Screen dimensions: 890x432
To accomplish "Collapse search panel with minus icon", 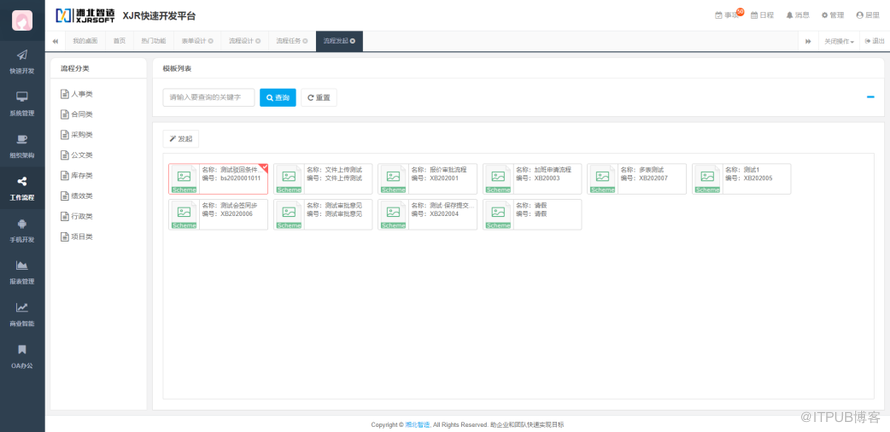I will click(x=870, y=97).
